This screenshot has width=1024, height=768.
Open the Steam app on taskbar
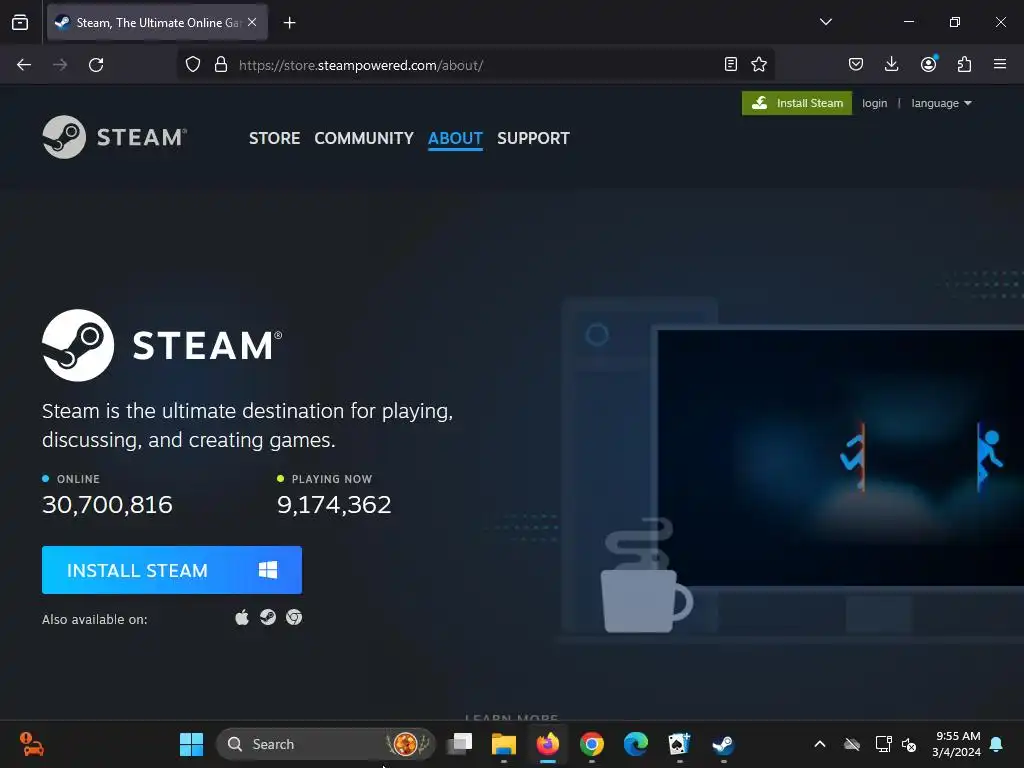click(x=723, y=744)
